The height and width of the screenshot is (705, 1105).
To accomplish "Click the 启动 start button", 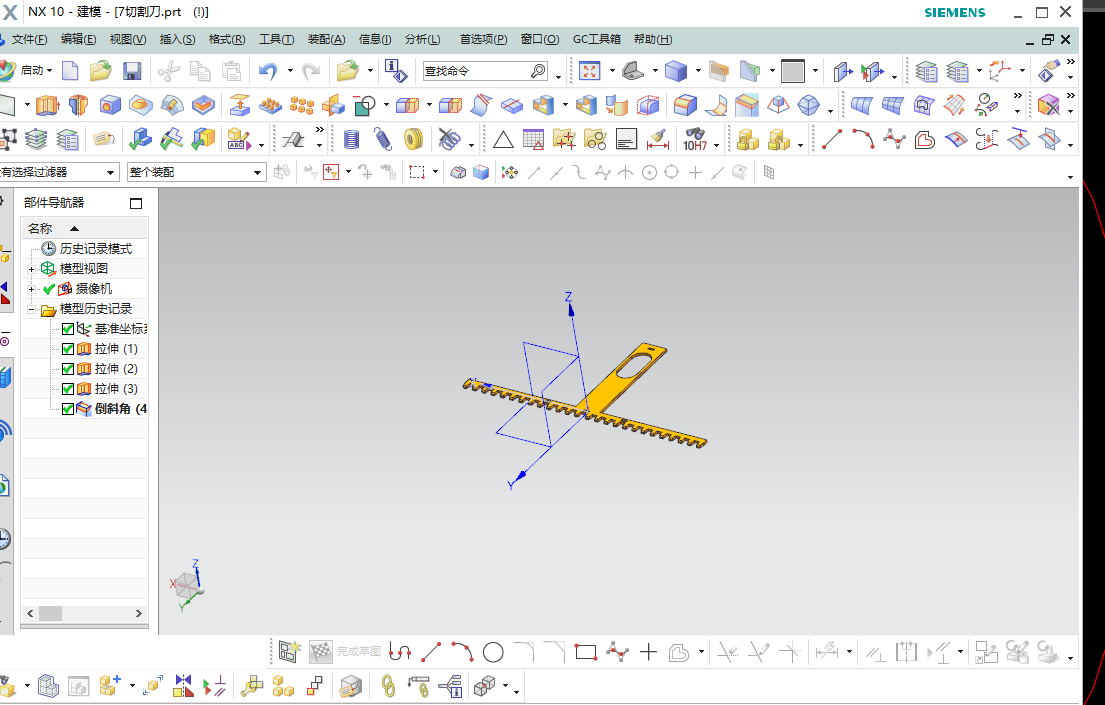I will click(31, 71).
